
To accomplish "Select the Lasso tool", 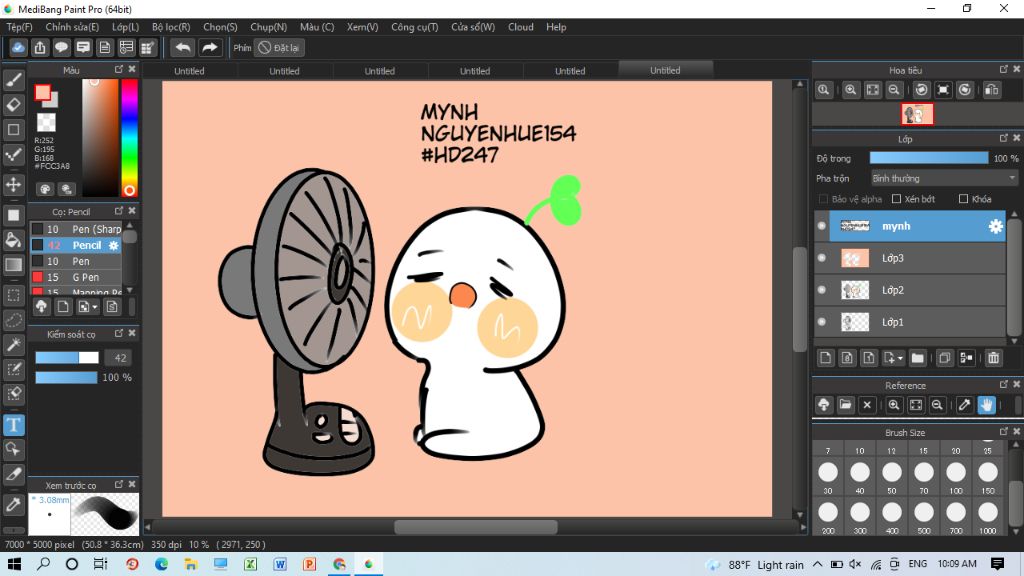I will point(13,320).
